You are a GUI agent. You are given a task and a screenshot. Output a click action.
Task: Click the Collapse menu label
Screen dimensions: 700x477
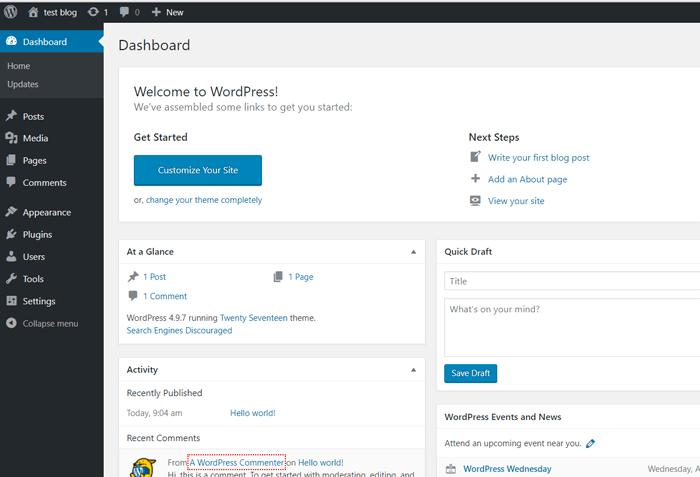[x=50, y=323]
